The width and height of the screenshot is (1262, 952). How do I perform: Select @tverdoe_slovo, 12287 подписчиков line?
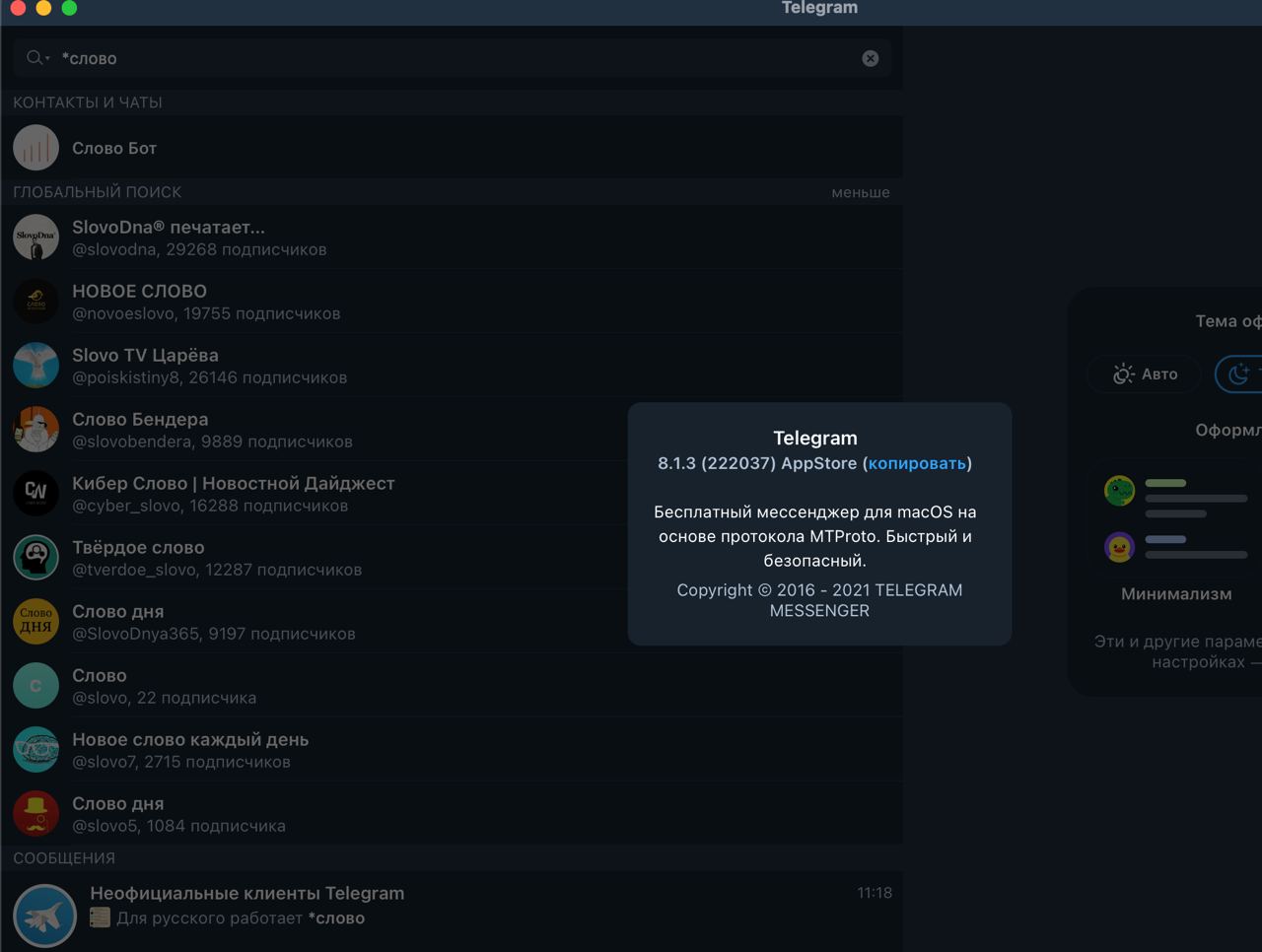click(x=217, y=570)
